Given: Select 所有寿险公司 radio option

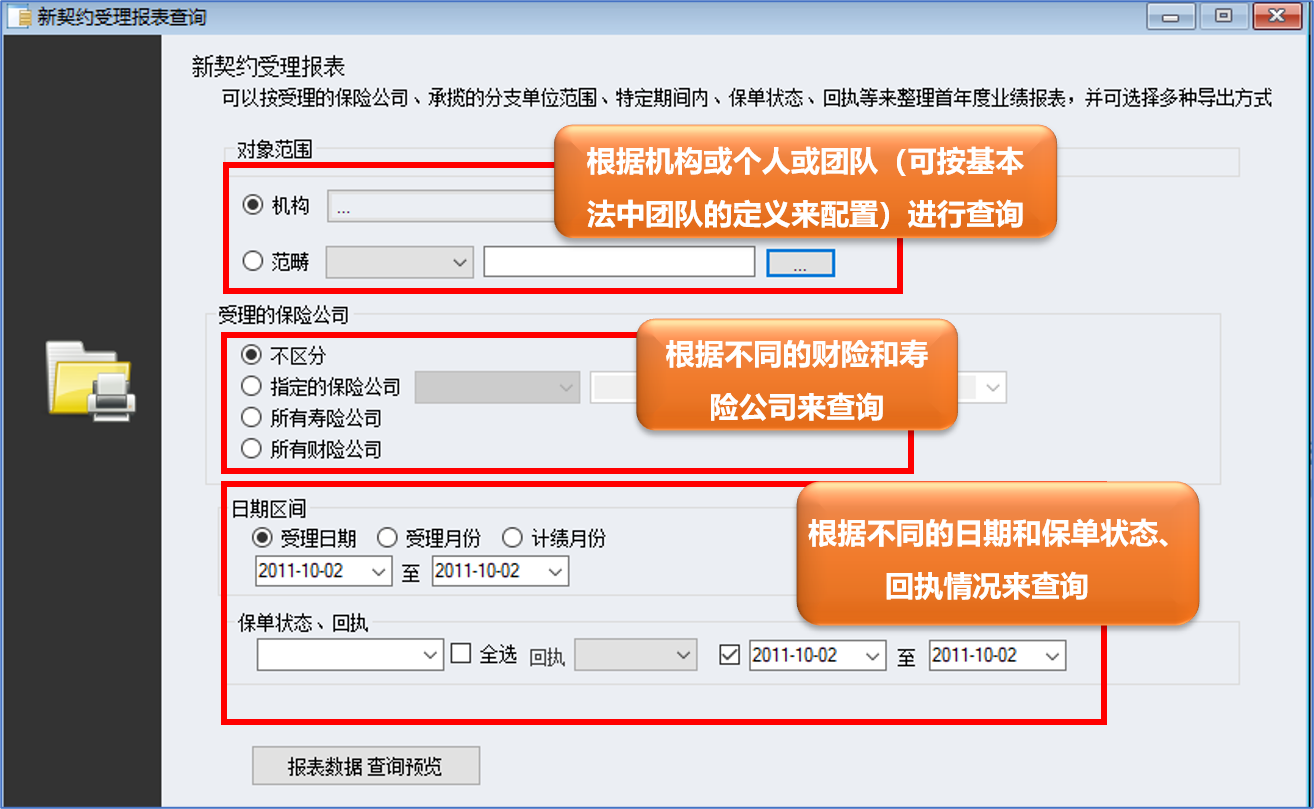Looking at the screenshot, I should [x=251, y=418].
